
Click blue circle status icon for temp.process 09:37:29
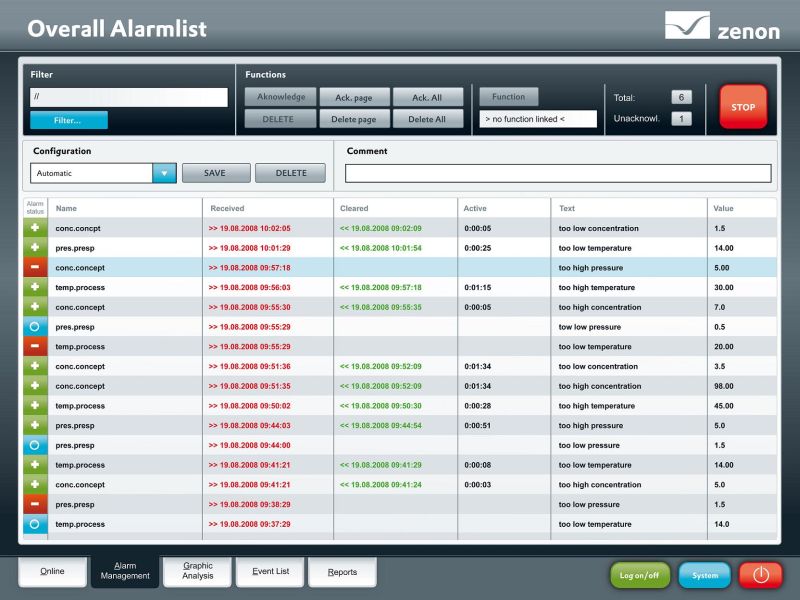35,524
